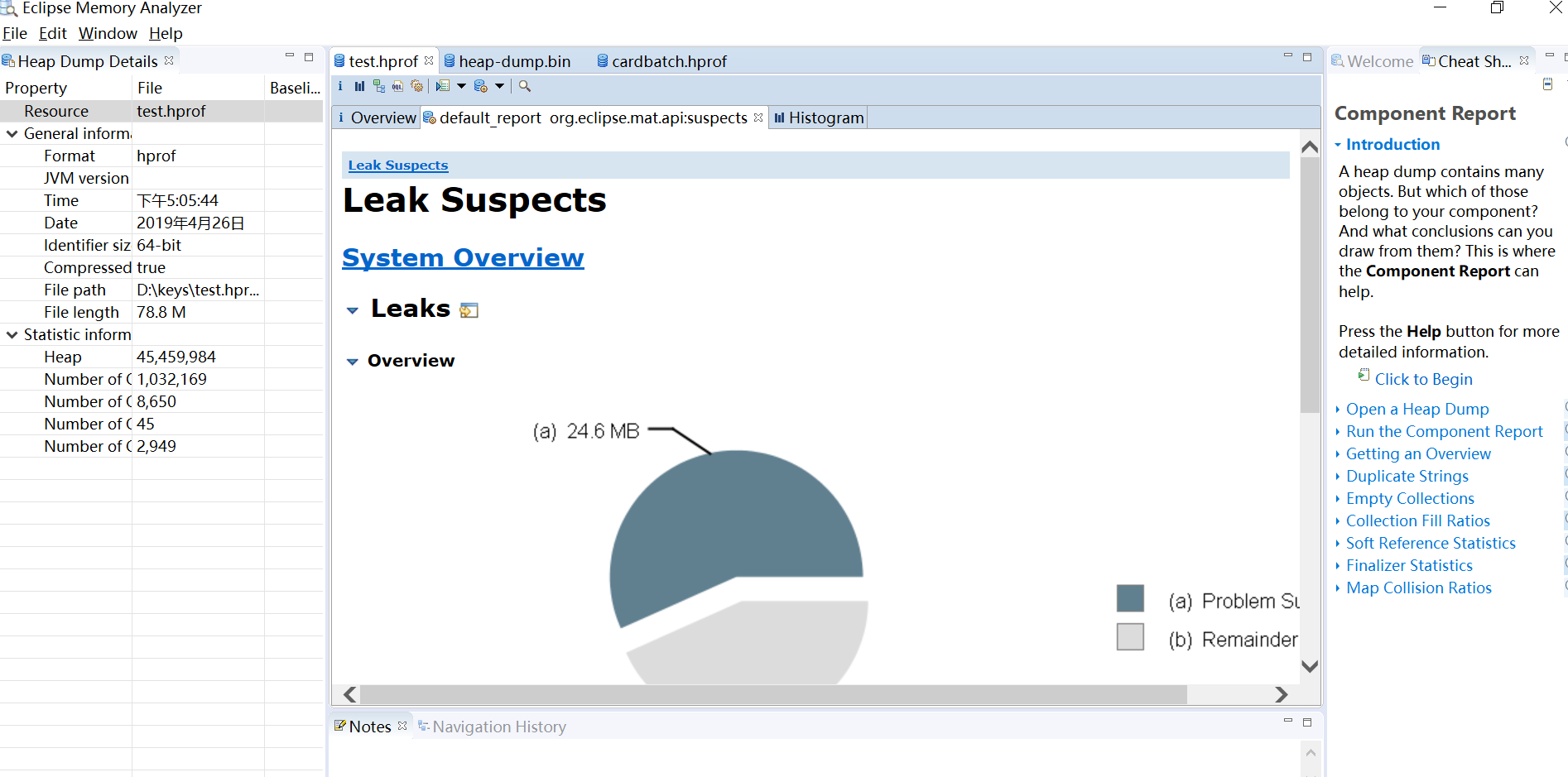Open the Window menu
Image resolution: width=1568 pixels, height=777 pixels.
click(x=108, y=33)
